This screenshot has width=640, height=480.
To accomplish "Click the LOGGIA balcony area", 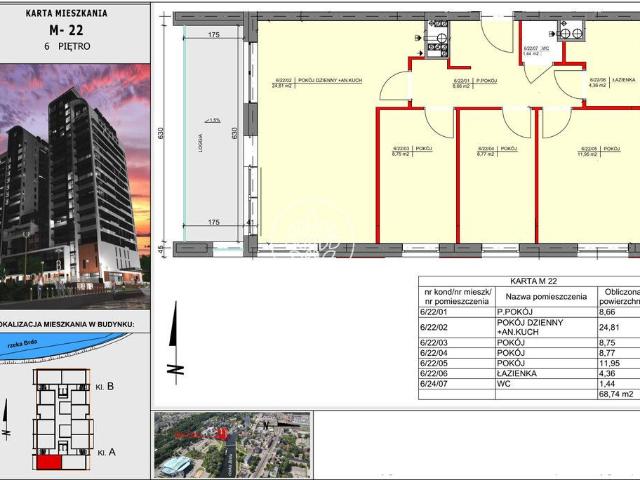I will click(211, 133).
